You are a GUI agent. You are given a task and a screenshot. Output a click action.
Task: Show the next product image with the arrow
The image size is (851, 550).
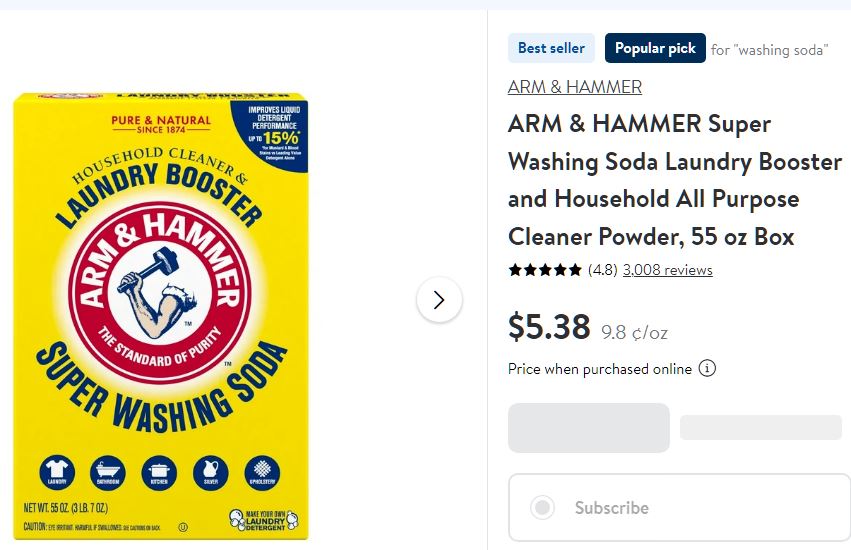439,300
